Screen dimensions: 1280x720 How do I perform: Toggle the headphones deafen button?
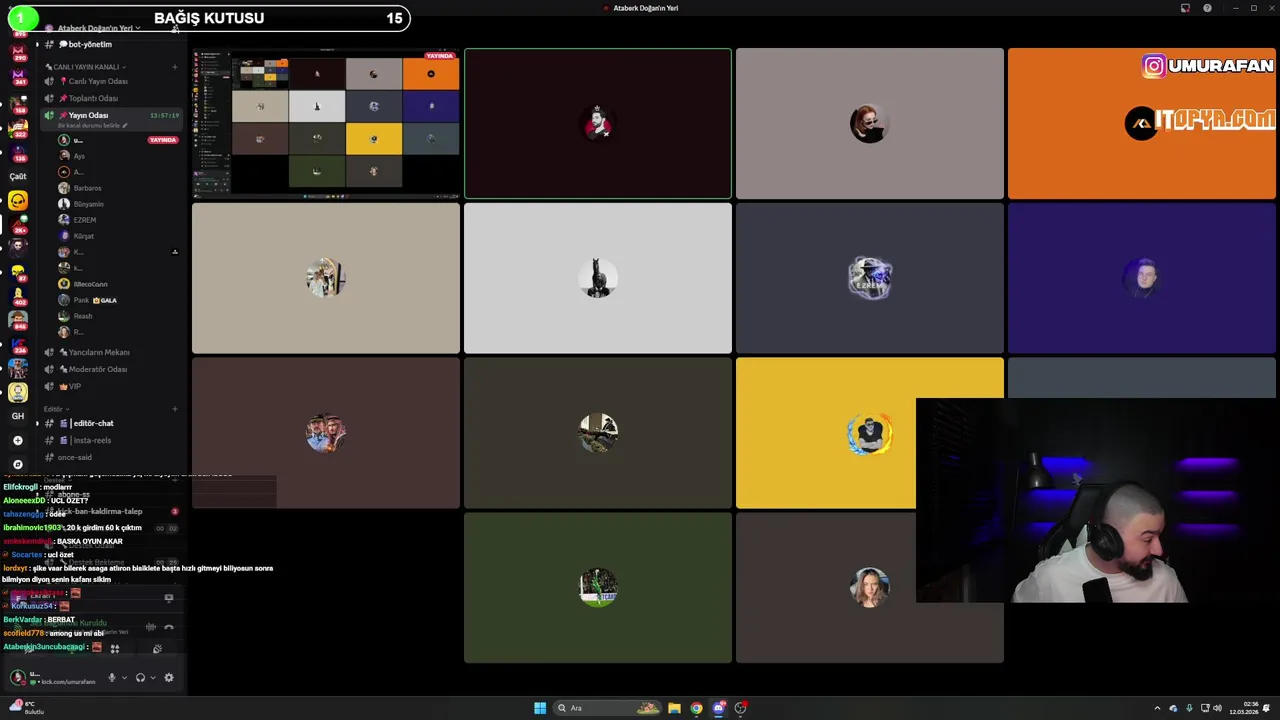coord(140,678)
